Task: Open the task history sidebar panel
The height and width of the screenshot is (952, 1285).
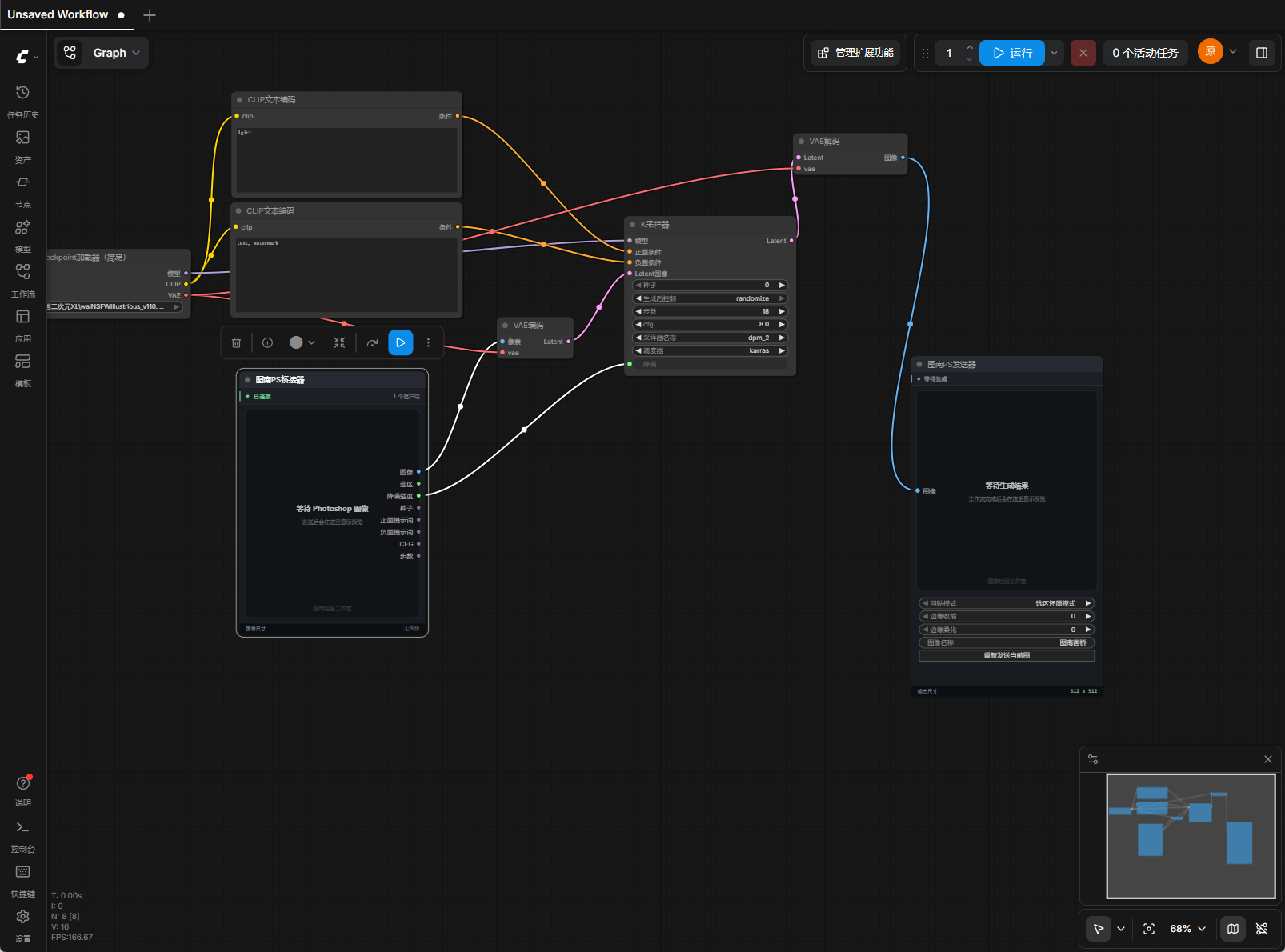Action: [22, 101]
